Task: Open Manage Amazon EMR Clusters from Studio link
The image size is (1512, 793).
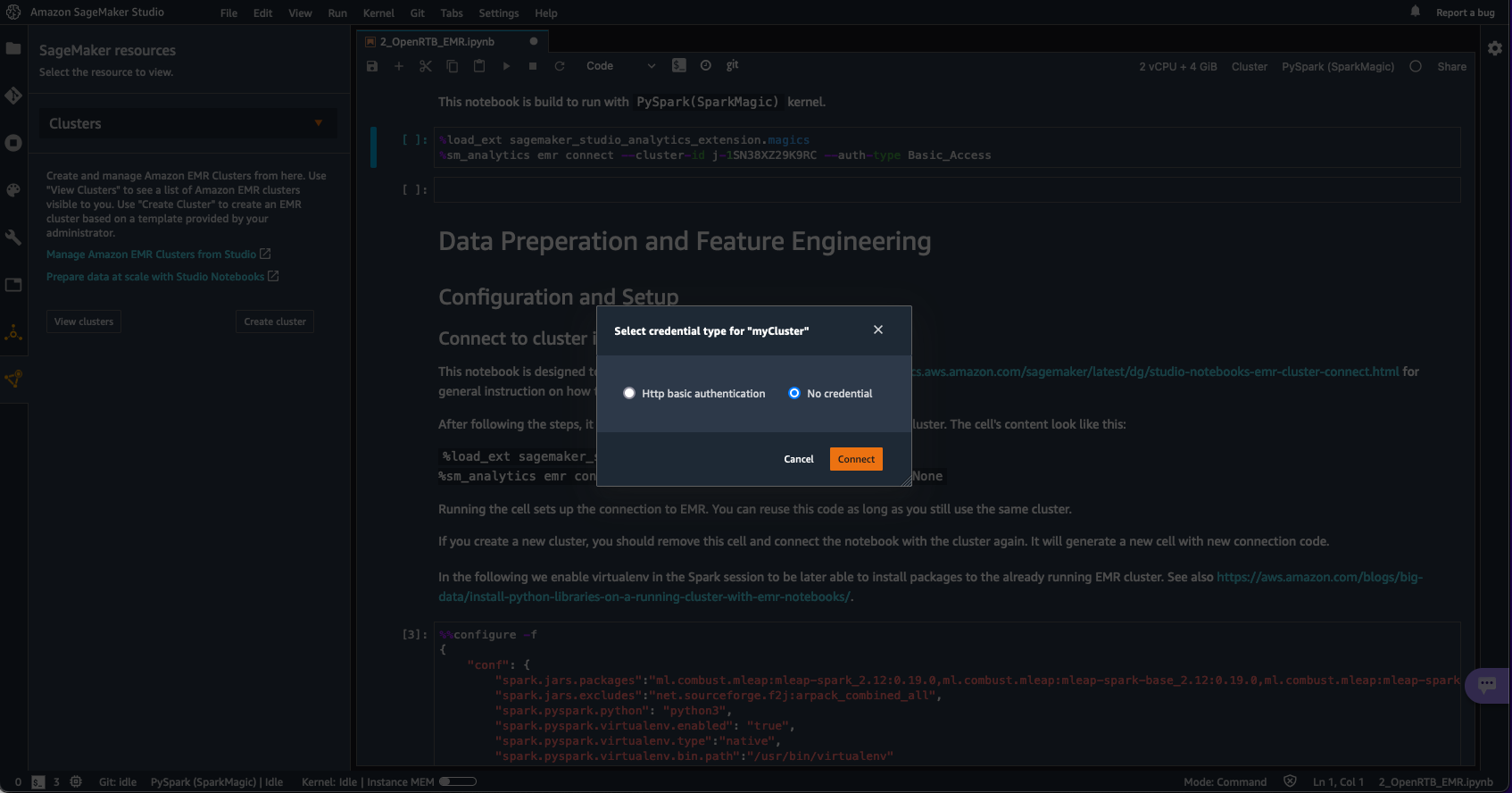Action: click(x=158, y=255)
